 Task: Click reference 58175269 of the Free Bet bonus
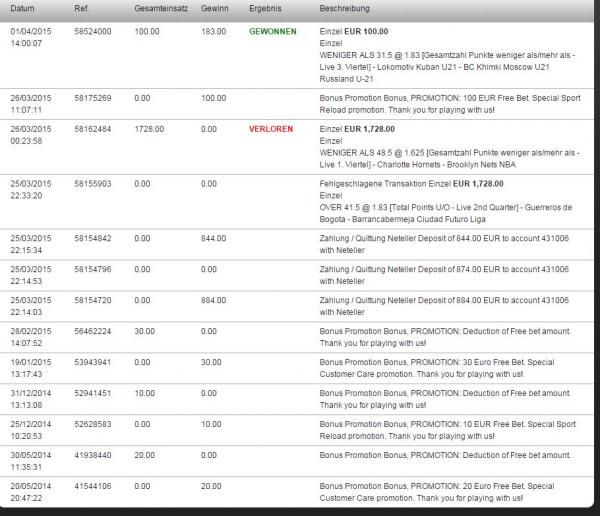click(x=92, y=98)
